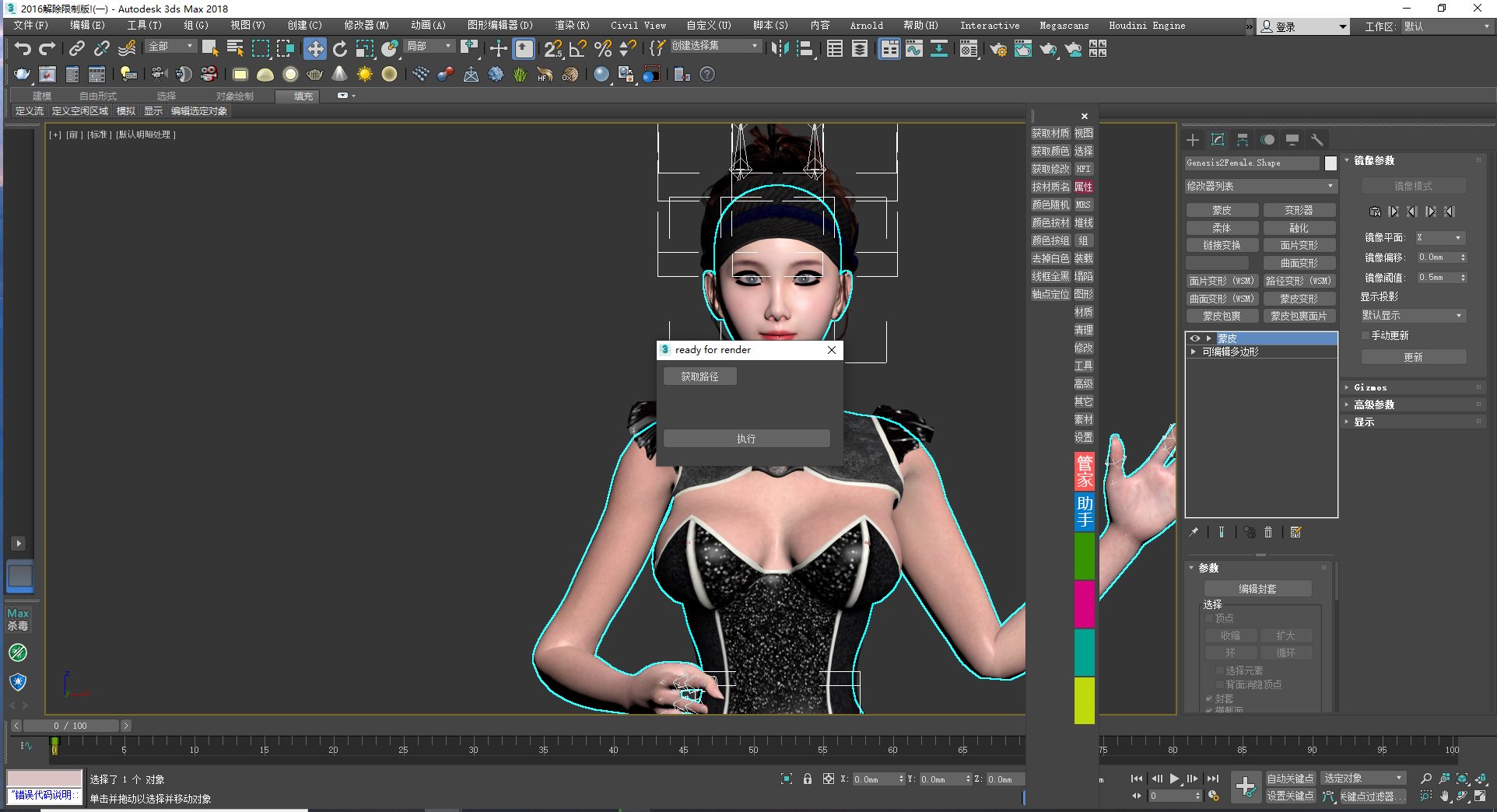
Task: Select the Move transform tool
Action: (315, 49)
